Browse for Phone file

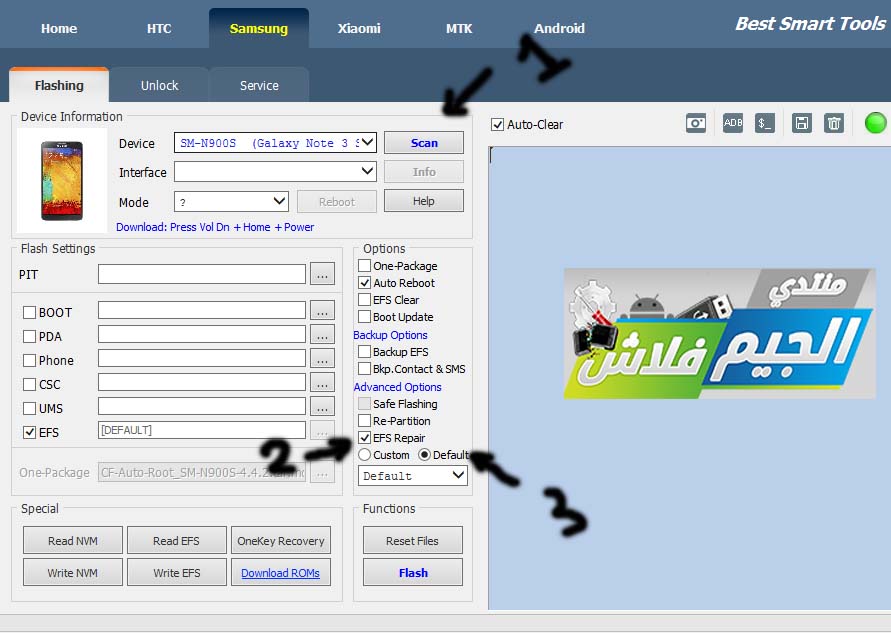point(322,359)
